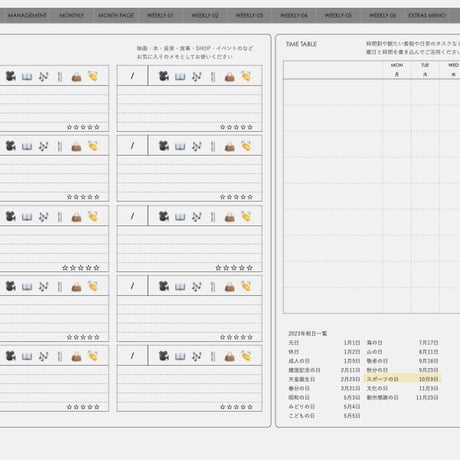This screenshot has height=460, width=460.
Task: Click the 7月17日 date
Action: (429, 343)
